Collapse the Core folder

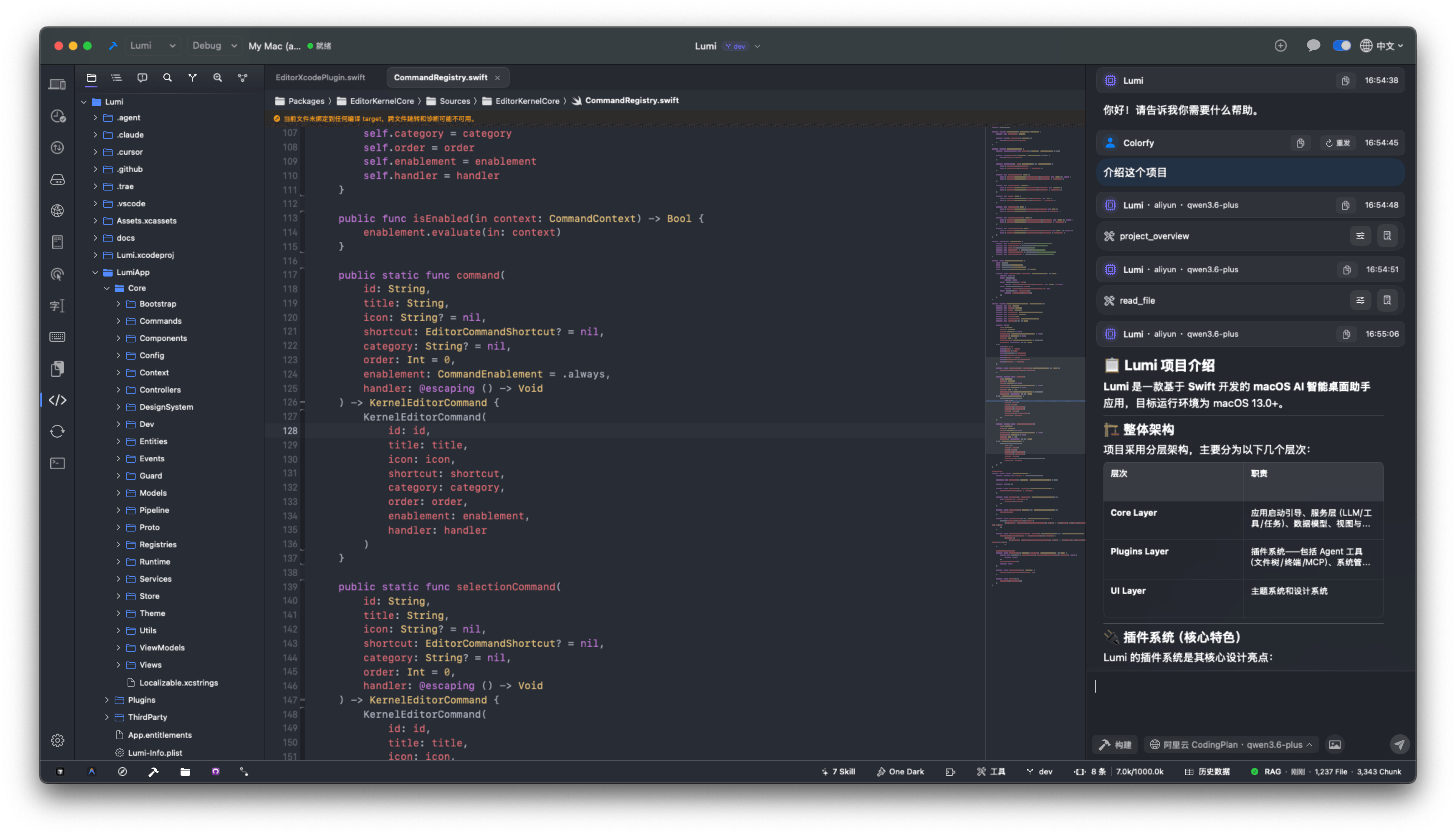click(107, 288)
